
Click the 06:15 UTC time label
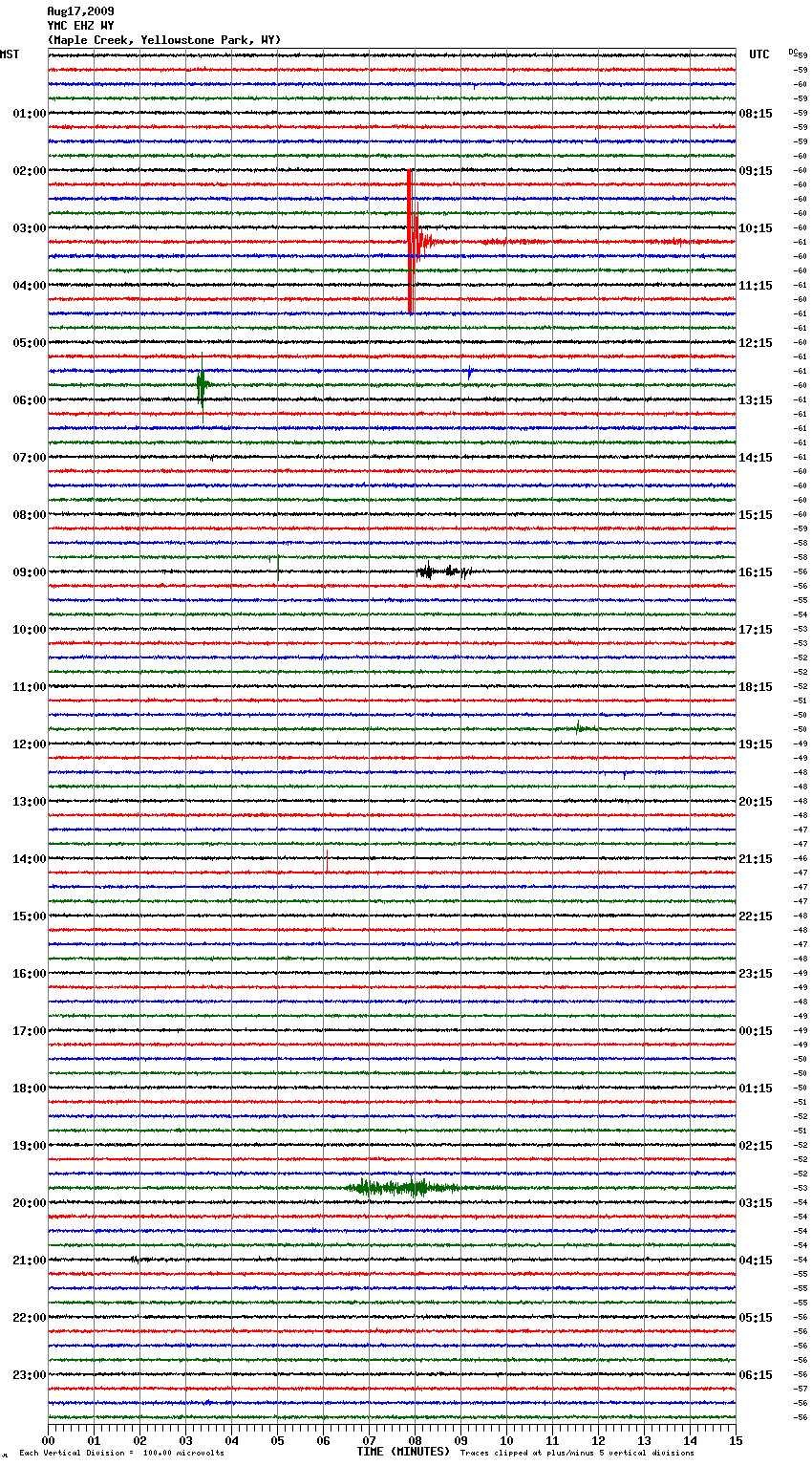click(756, 1375)
